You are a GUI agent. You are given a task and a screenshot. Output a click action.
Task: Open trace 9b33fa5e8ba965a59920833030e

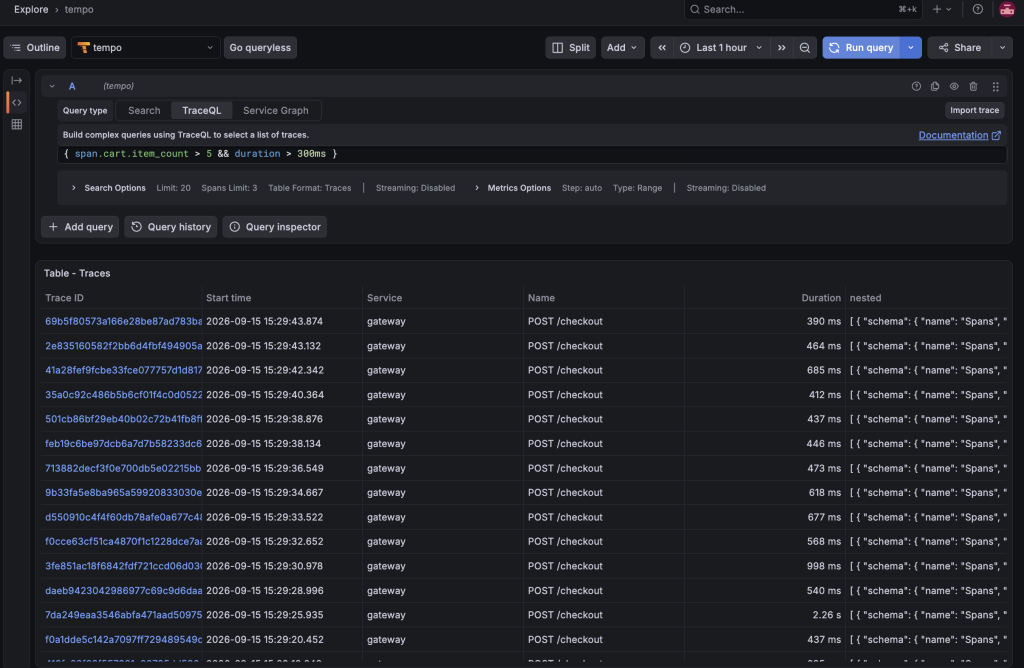pyautogui.click(x=123, y=493)
